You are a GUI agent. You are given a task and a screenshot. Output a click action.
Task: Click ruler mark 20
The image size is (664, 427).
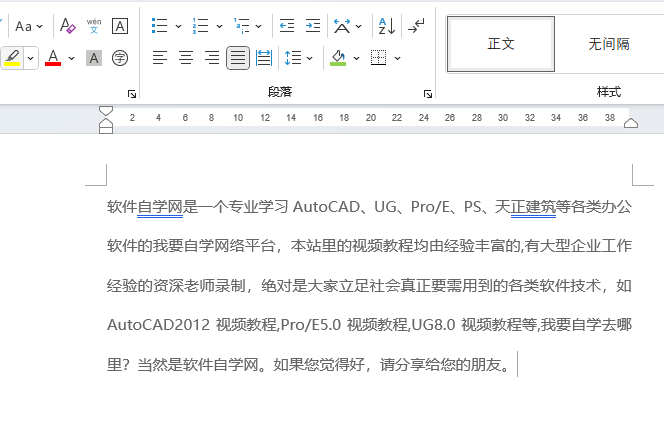[371, 118]
